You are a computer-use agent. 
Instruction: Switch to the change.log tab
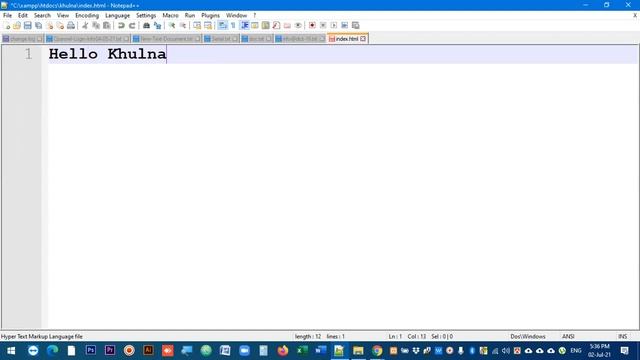click(22, 39)
